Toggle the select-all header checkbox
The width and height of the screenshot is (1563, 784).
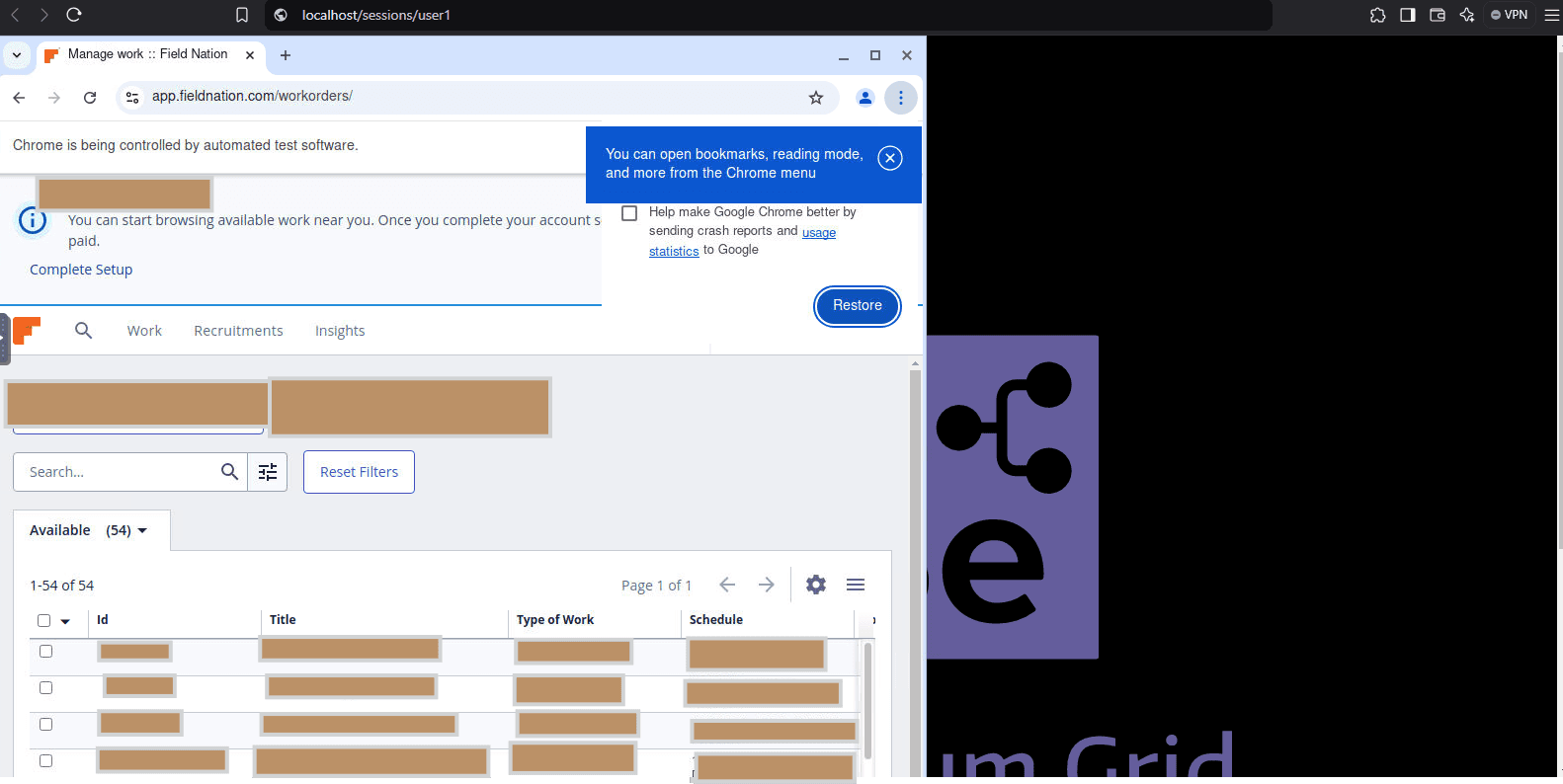click(x=43, y=621)
